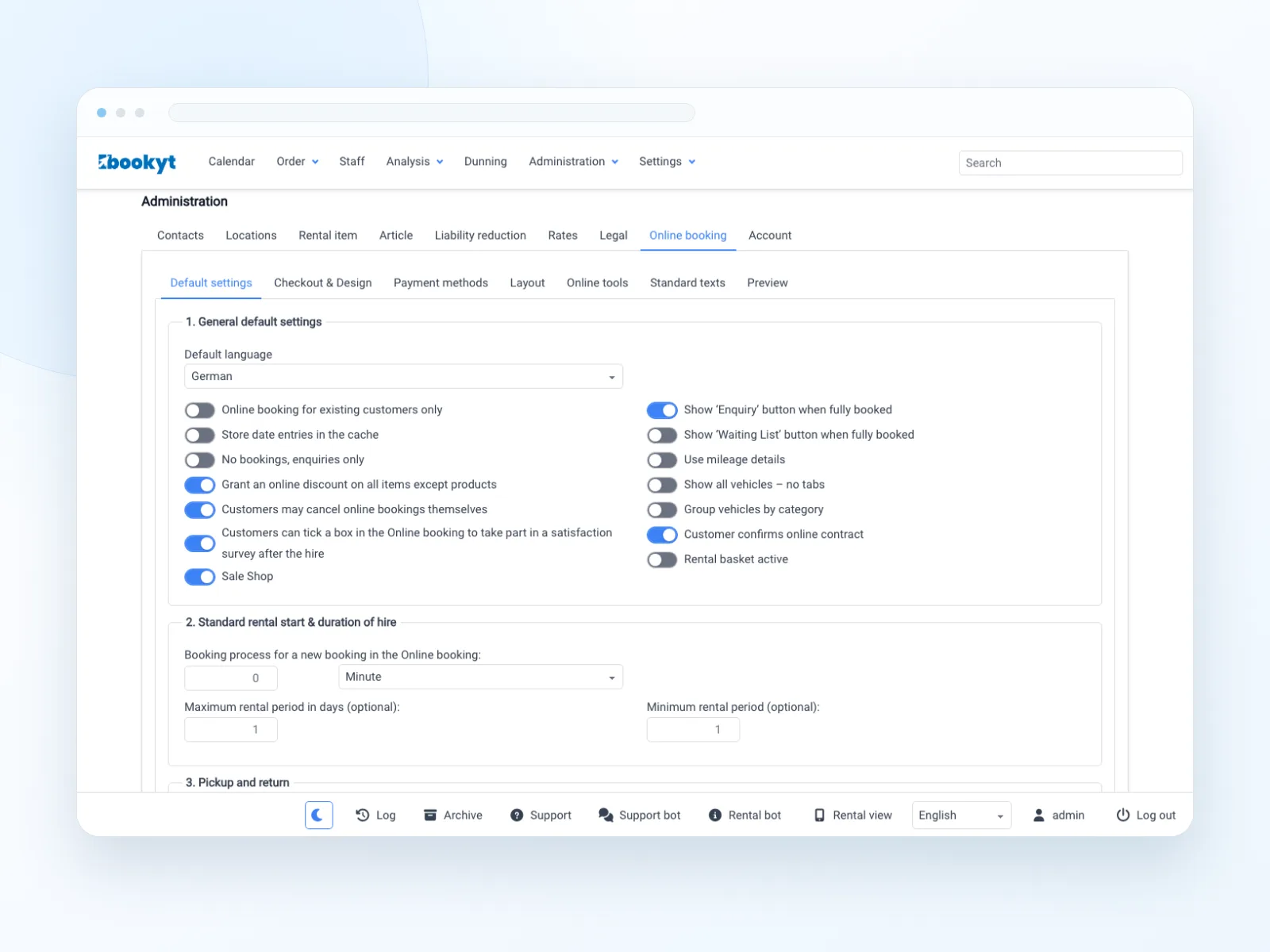This screenshot has height=952, width=1270.
Task: Open the English language selector
Action: tap(961, 815)
